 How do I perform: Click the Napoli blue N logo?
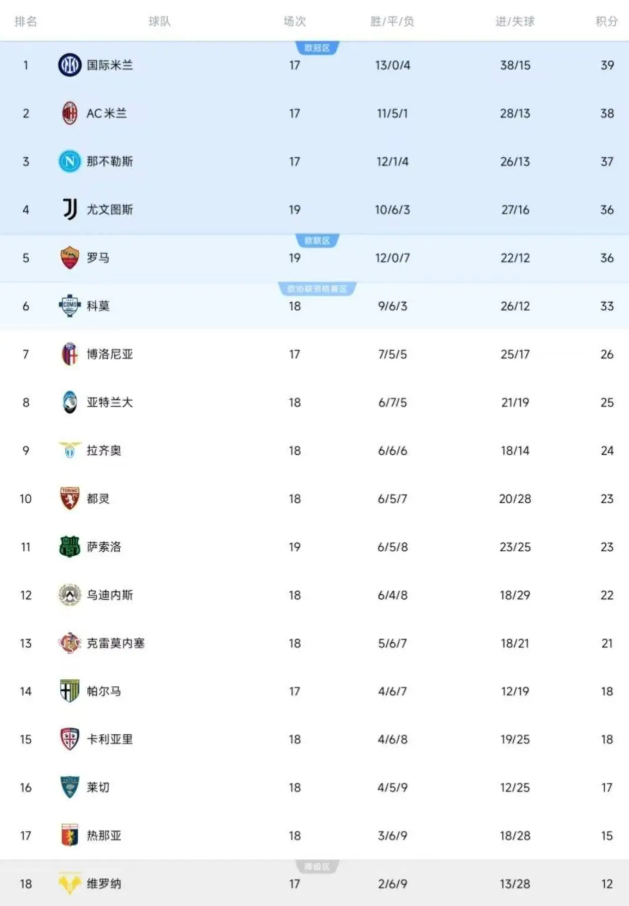pyautogui.click(x=69, y=161)
